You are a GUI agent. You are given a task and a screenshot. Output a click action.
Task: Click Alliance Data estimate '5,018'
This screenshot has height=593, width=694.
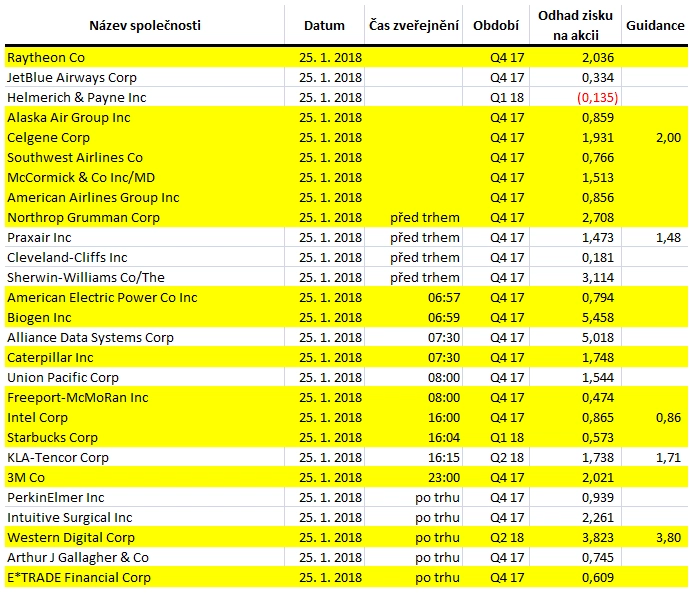click(598, 338)
